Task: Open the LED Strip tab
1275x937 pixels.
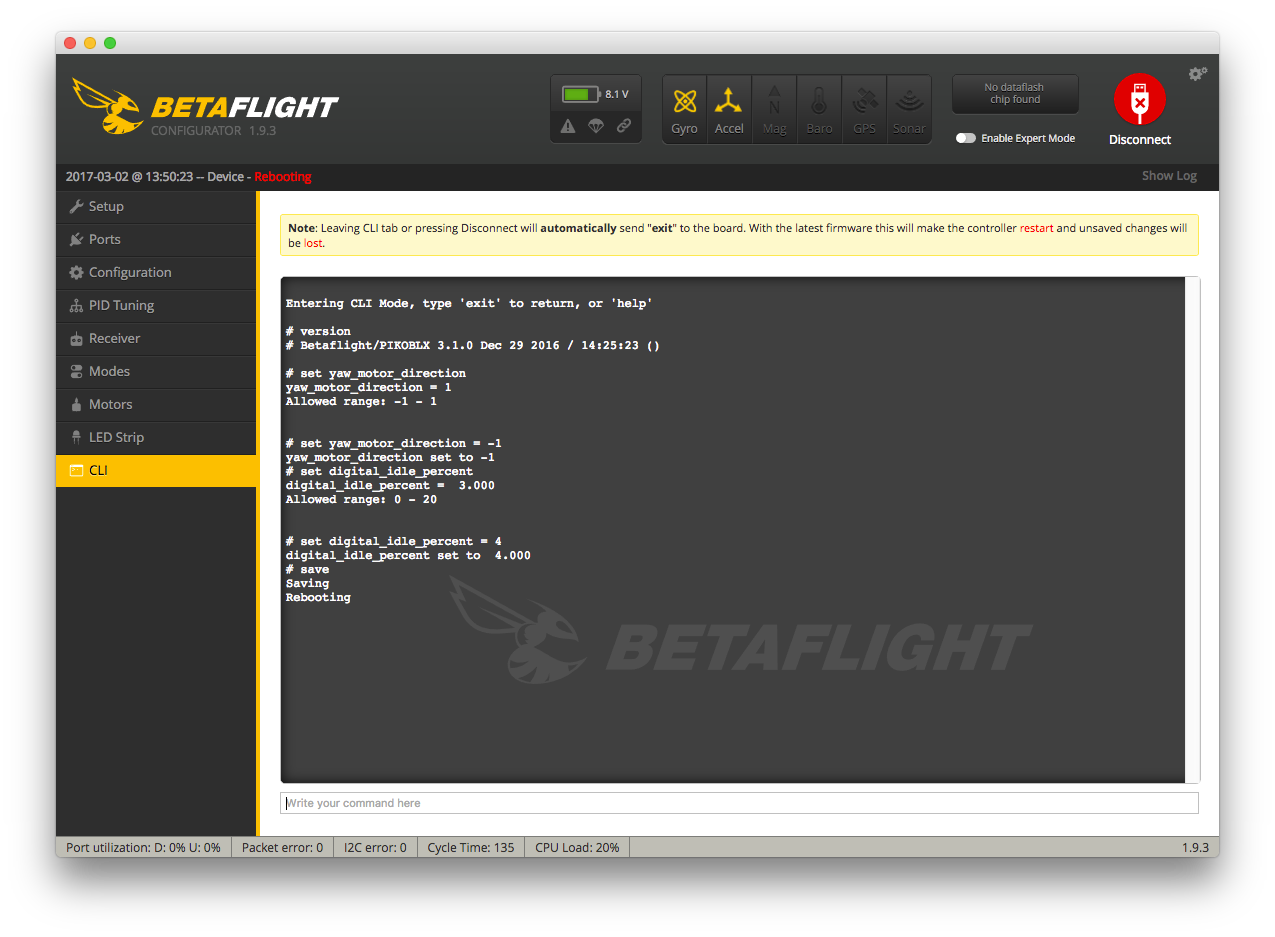Action: (x=156, y=438)
